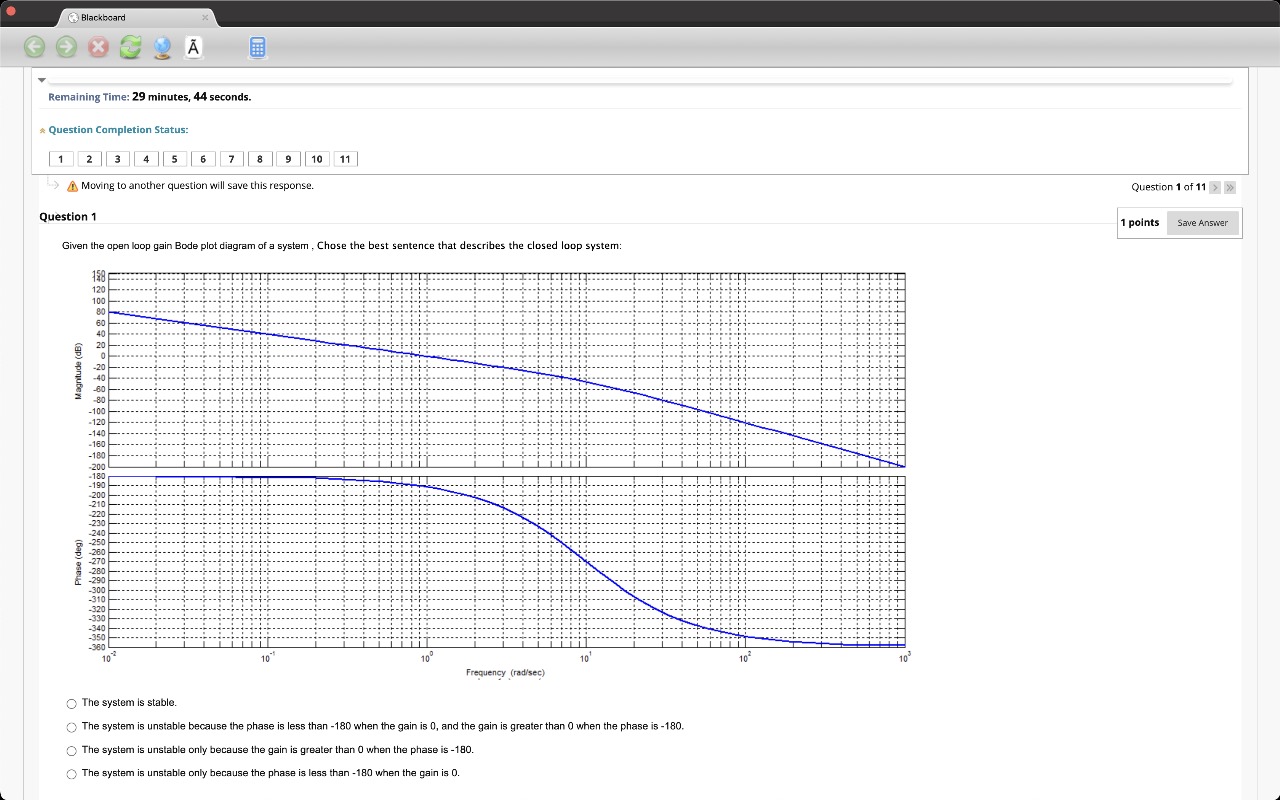The height and width of the screenshot is (800, 1280).
Task: Open question 11 from the completion status bar
Action: [x=345, y=158]
